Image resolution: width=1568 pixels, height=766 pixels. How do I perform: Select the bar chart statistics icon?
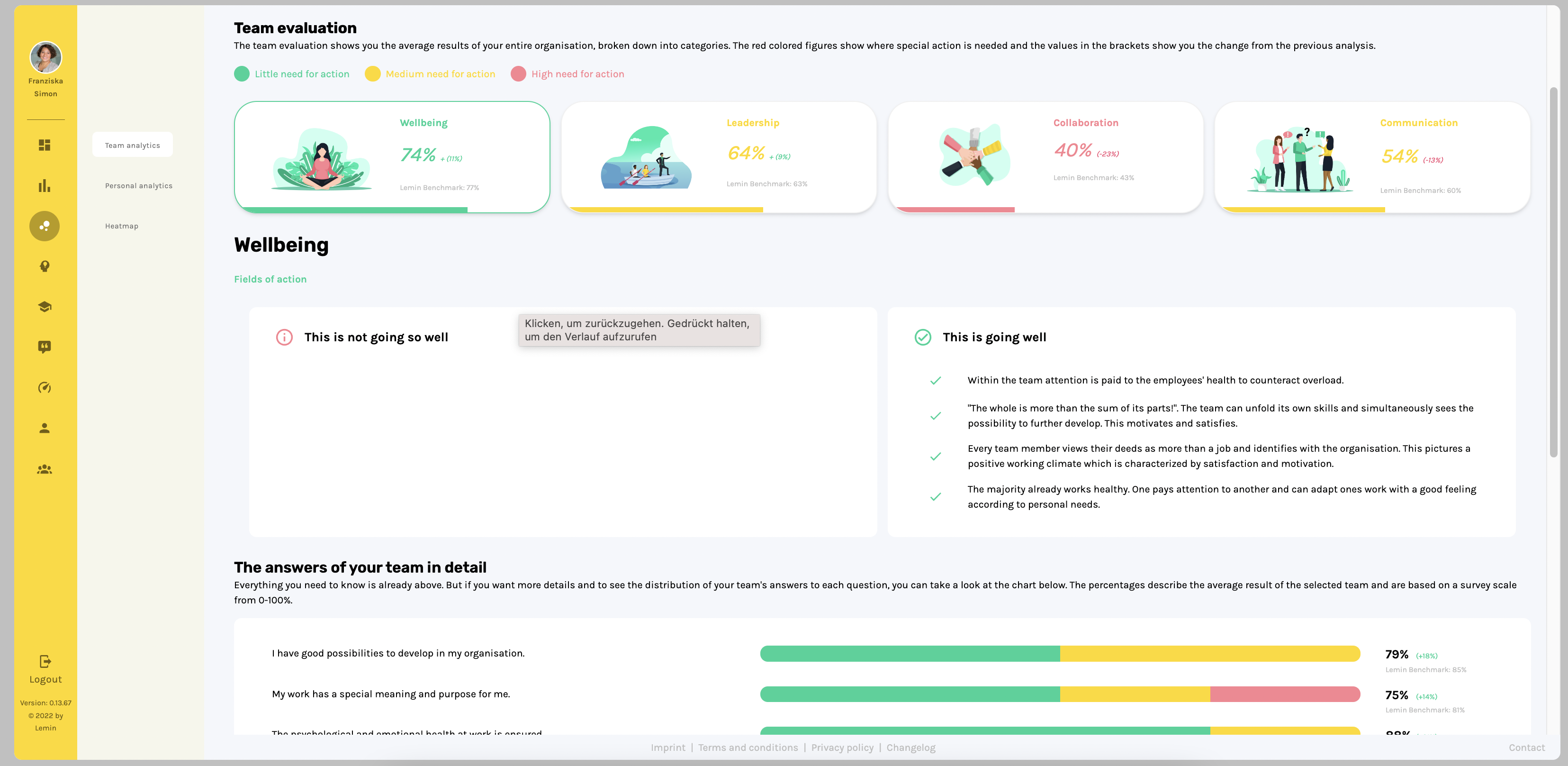click(x=45, y=186)
